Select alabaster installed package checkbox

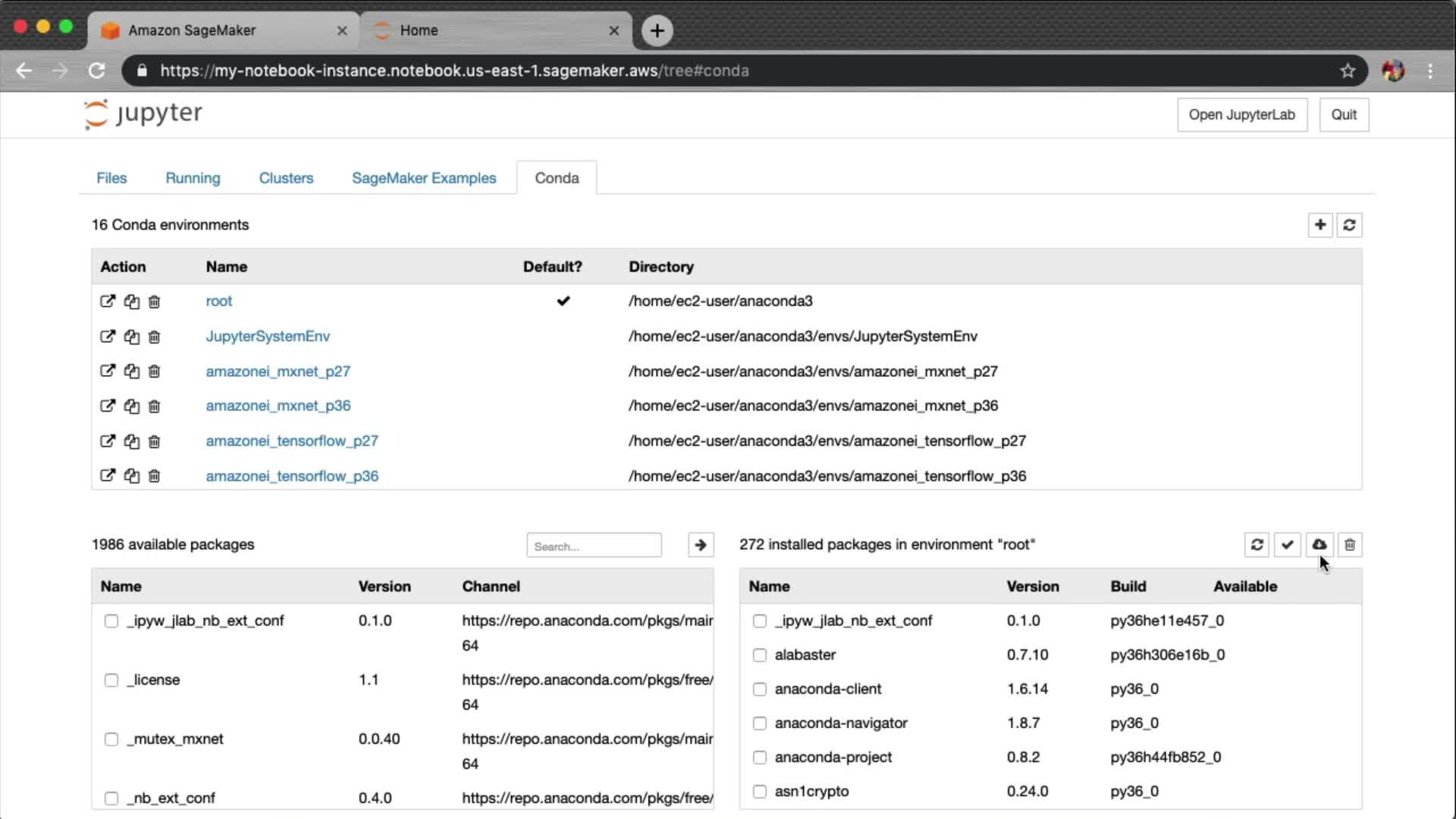[x=759, y=655]
